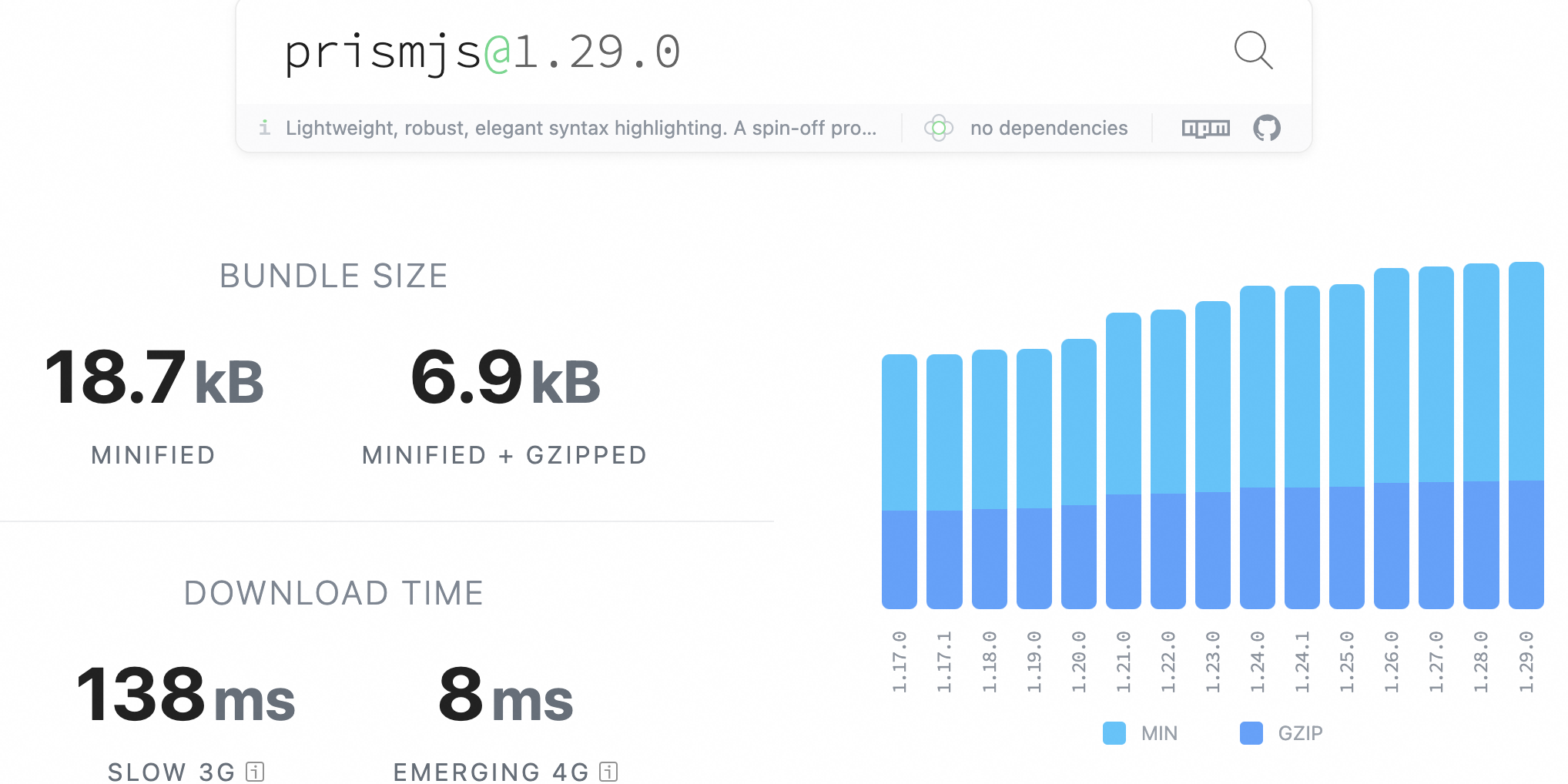Image resolution: width=1568 pixels, height=784 pixels.
Task: Select the 1.24.0 version bar
Action: [1258, 447]
